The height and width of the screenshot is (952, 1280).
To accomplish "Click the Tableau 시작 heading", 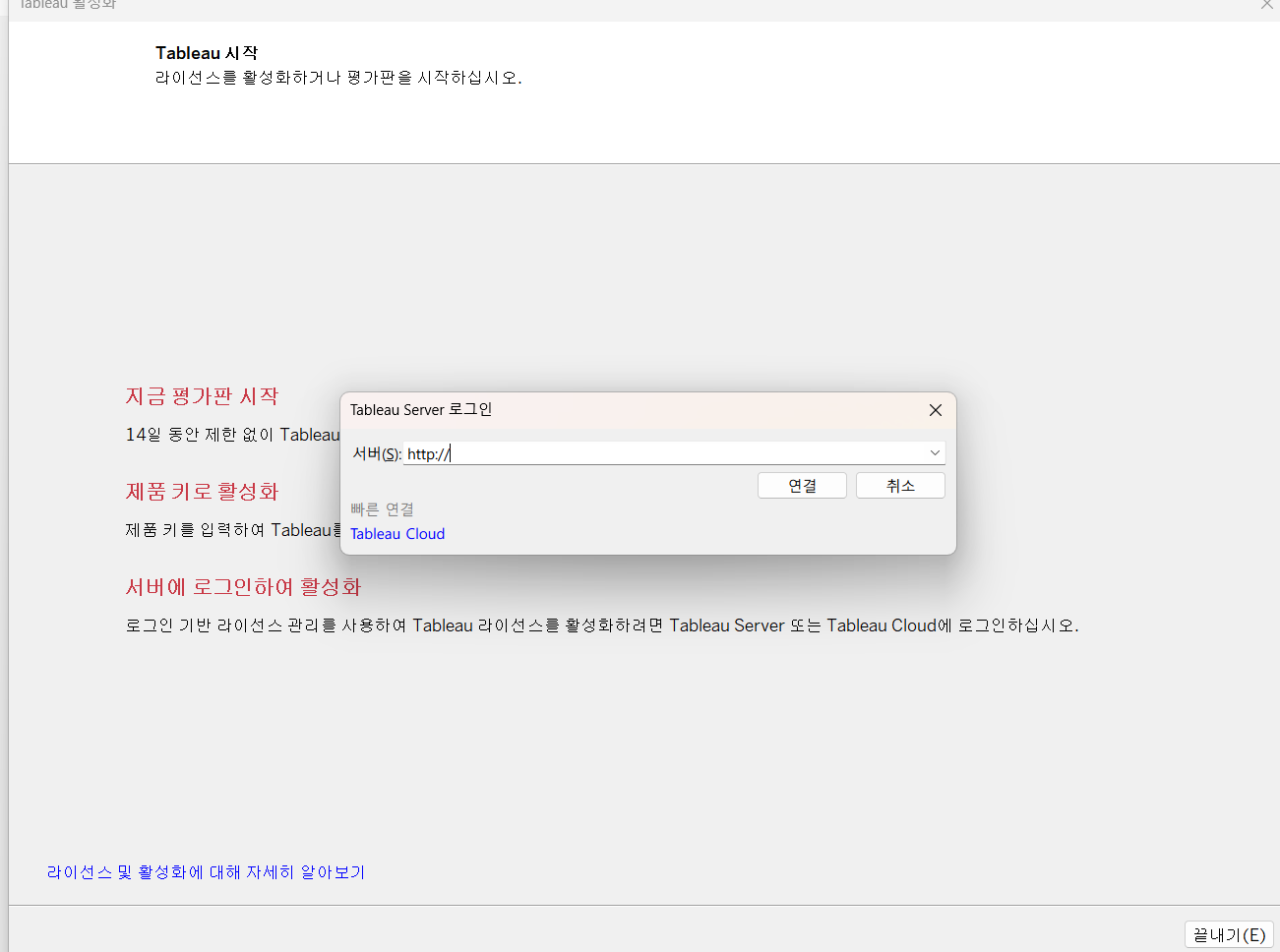I will 207,53.
